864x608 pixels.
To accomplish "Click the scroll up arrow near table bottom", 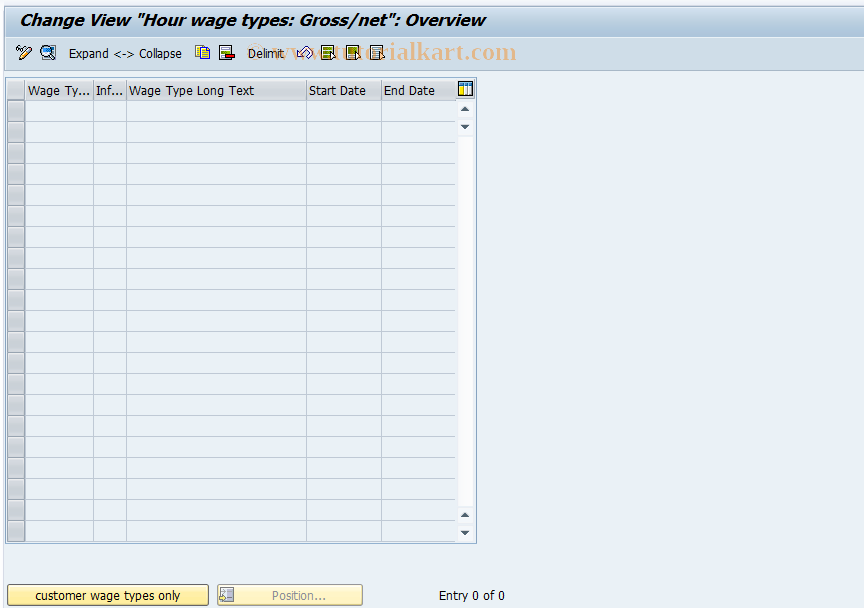I will (x=465, y=515).
